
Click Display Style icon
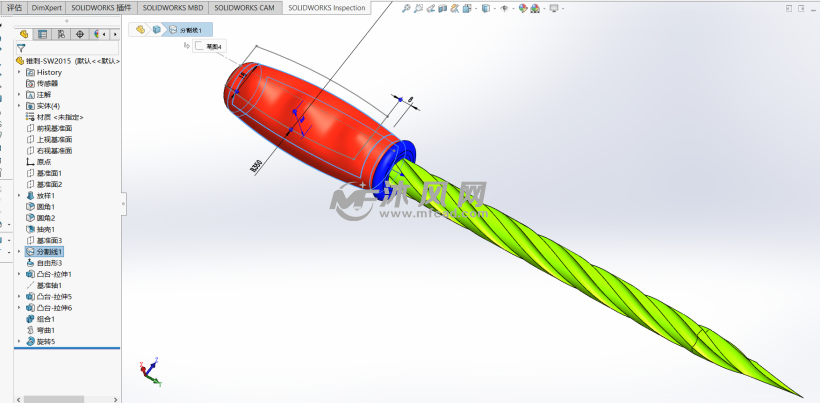485,8
